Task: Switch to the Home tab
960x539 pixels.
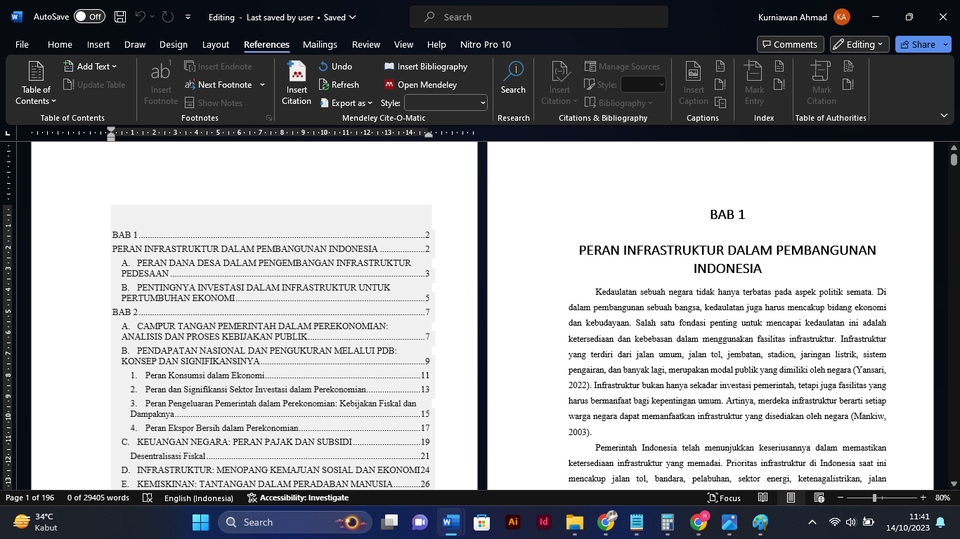Action: click(59, 44)
